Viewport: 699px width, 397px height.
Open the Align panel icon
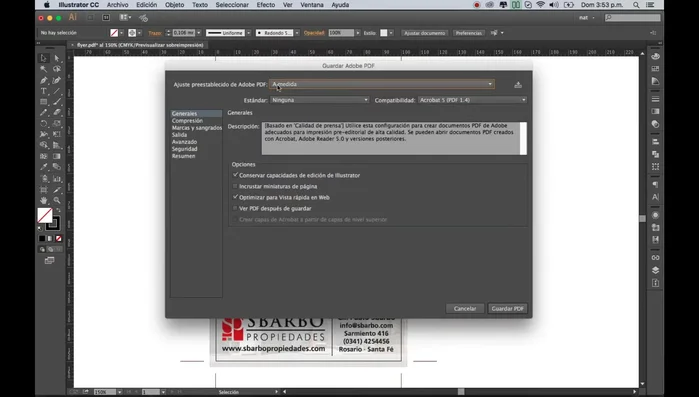[655, 142]
